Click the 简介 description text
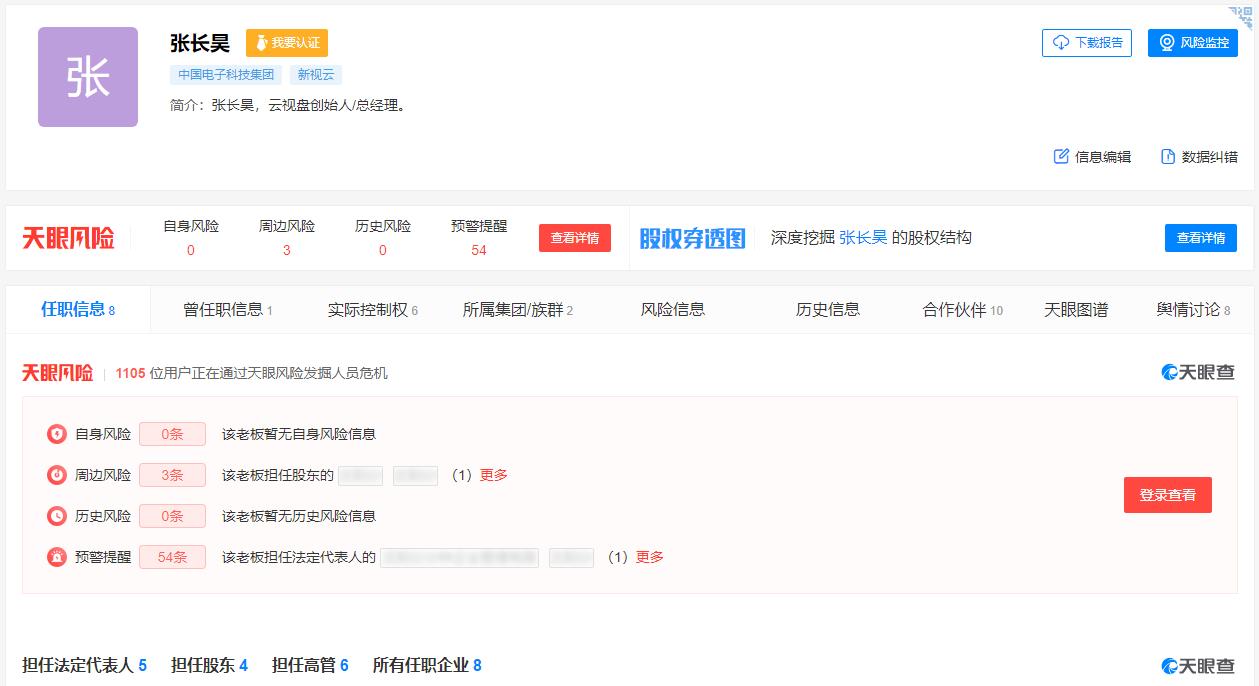Image resolution: width=1259 pixels, height=686 pixels. point(289,105)
